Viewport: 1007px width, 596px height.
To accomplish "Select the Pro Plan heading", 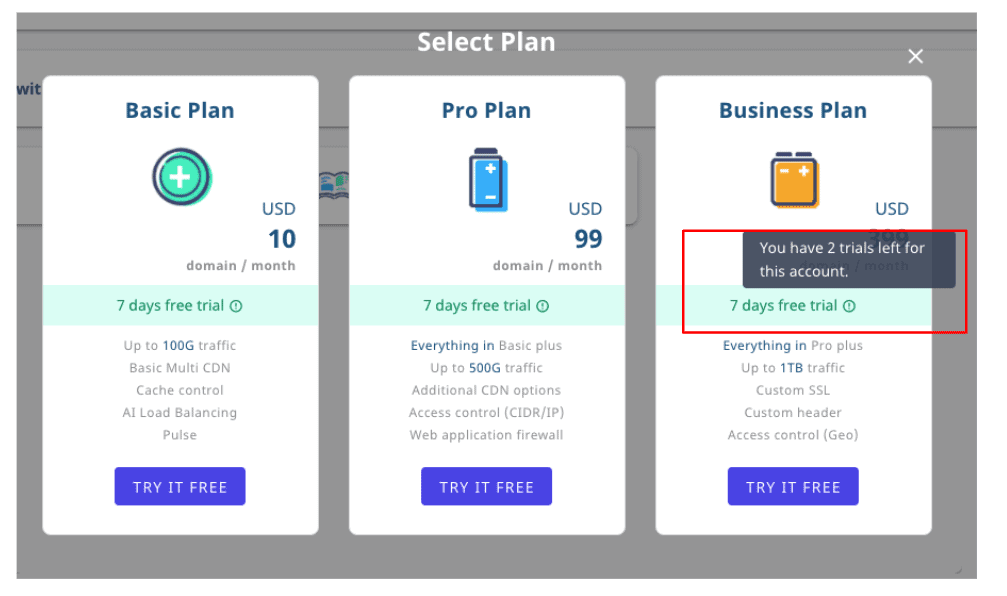I will pyautogui.click(x=486, y=110).
